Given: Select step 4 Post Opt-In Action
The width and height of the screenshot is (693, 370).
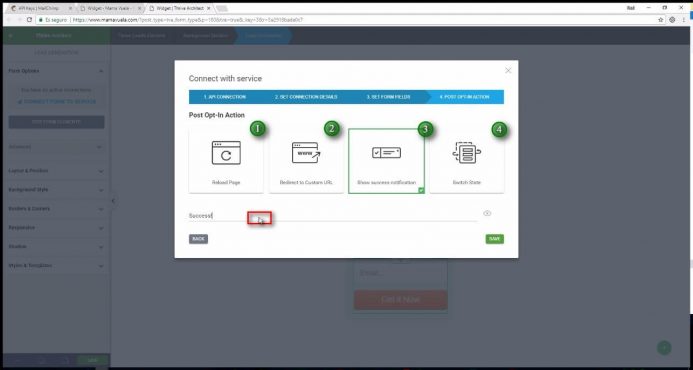Looking at the screenshot, I should (x=464, y=97).
